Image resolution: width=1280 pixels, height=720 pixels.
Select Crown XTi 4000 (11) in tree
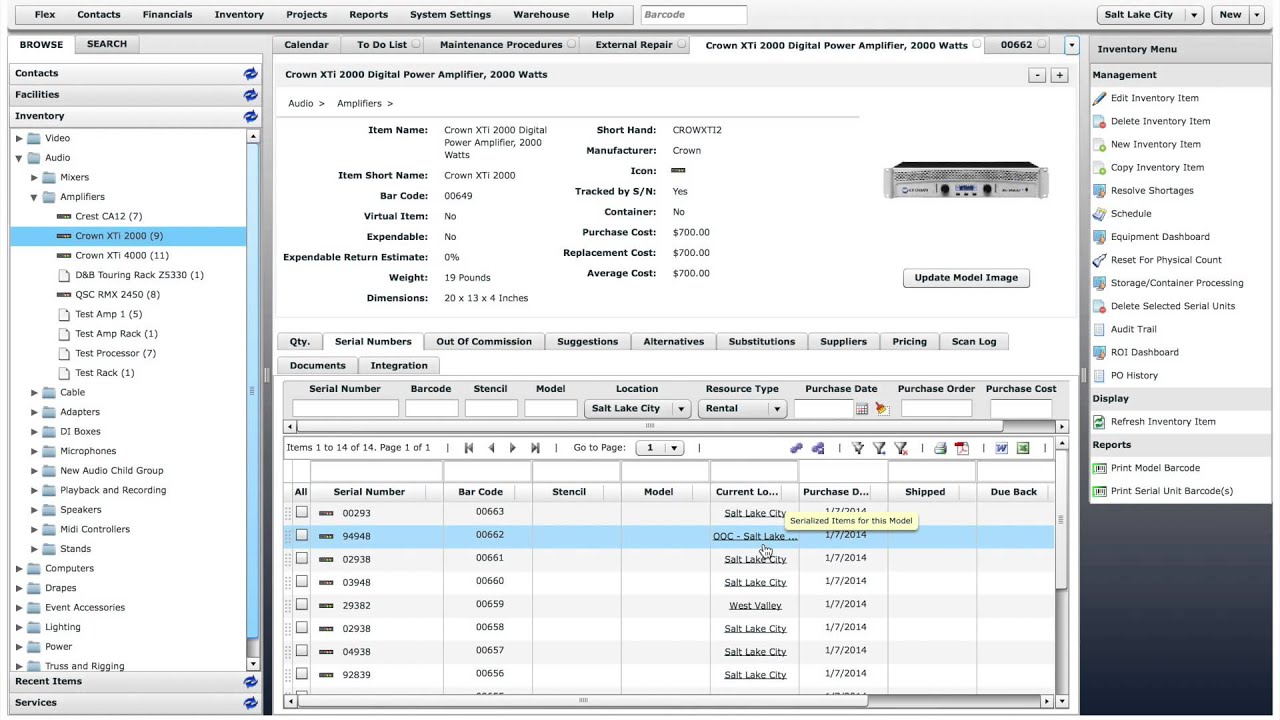point(121,256)
